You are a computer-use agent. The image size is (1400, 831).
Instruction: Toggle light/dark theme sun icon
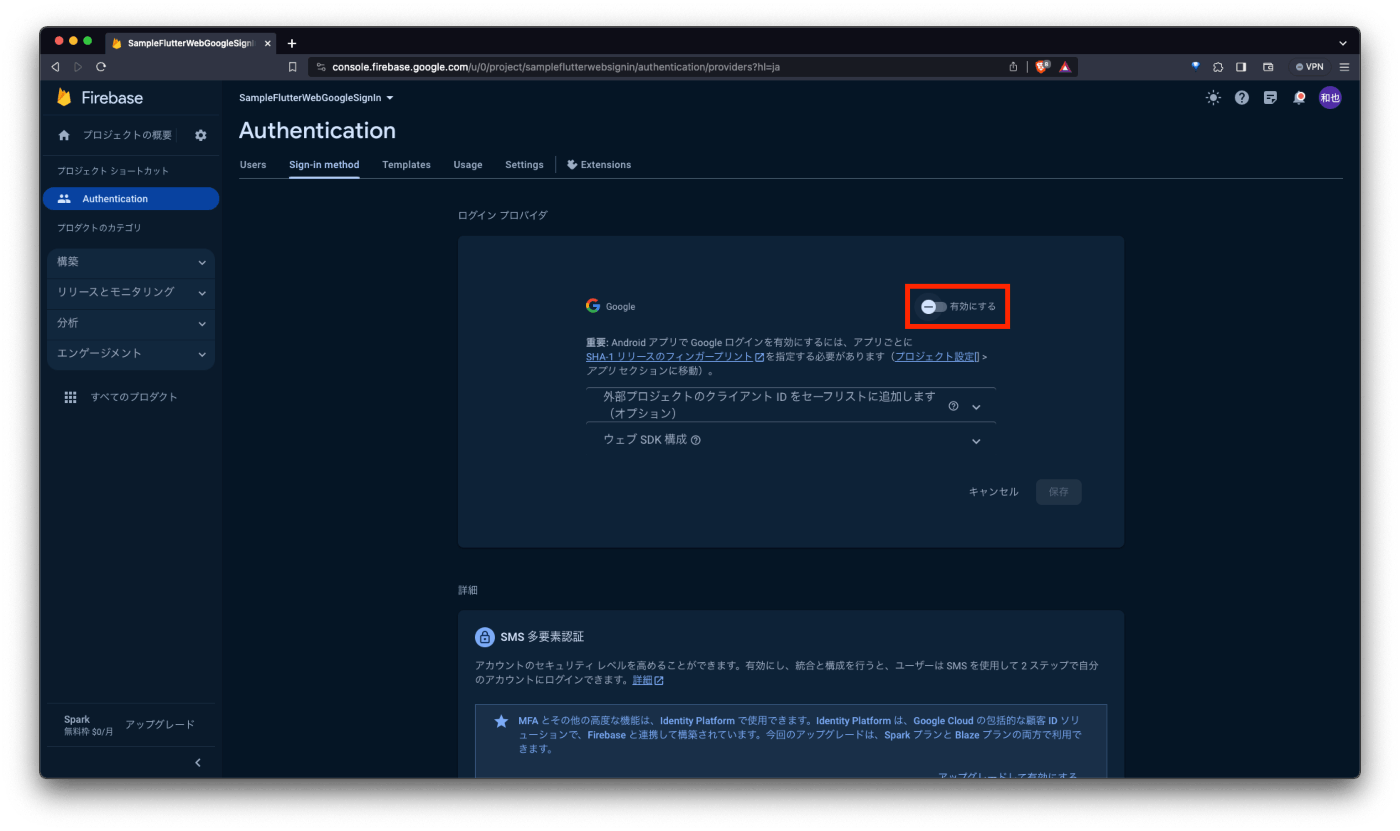coord(1213,97)
